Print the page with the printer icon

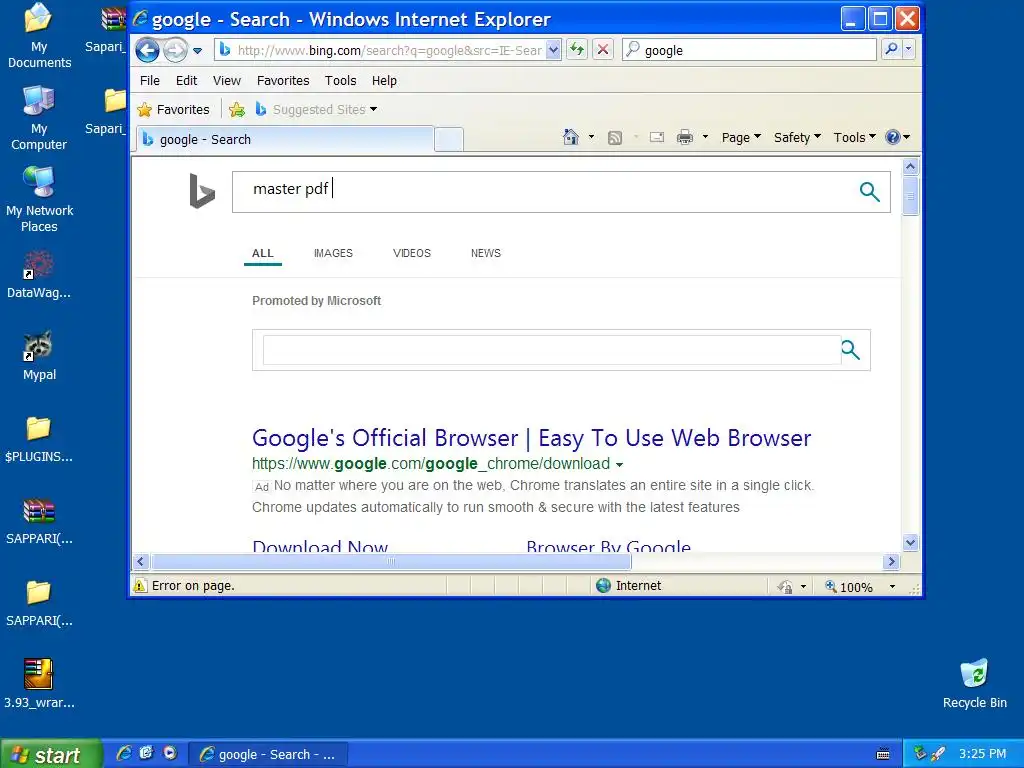pos(684,137)
